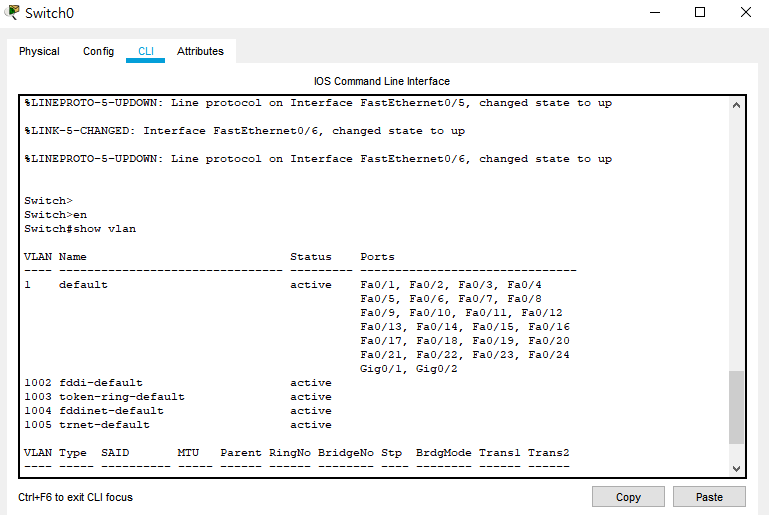Click the 'MTU' column header
769x515 pixels.
click(188, 452)
